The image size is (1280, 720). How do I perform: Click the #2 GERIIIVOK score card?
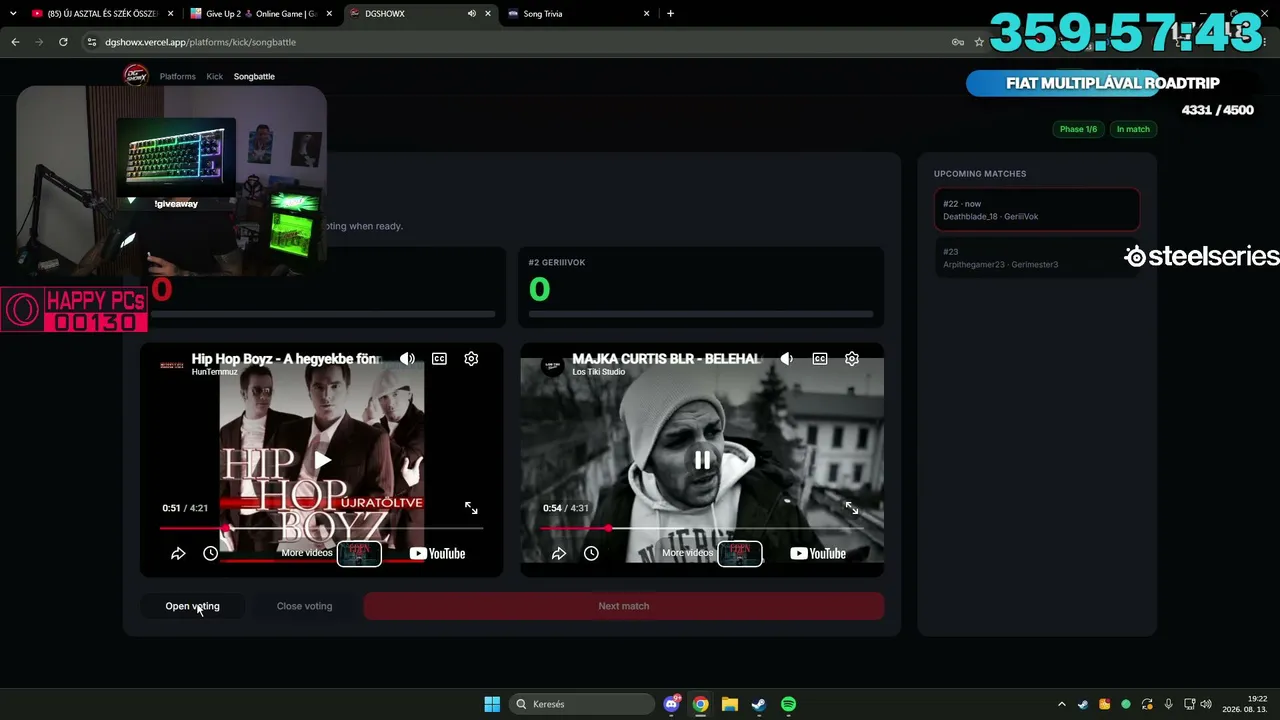click(701, 287)
